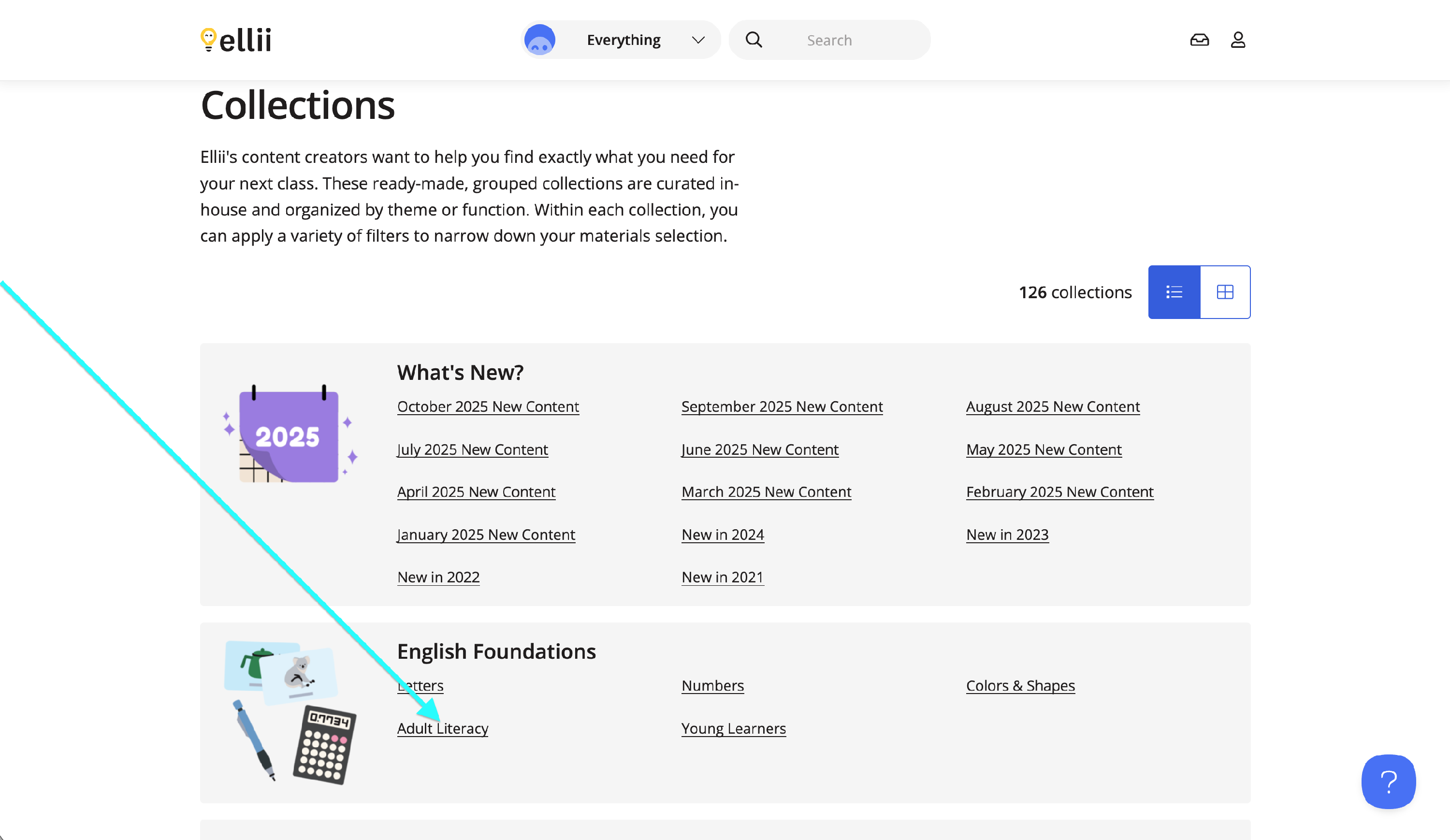Open the inbox tray icon

(1199, 40)
